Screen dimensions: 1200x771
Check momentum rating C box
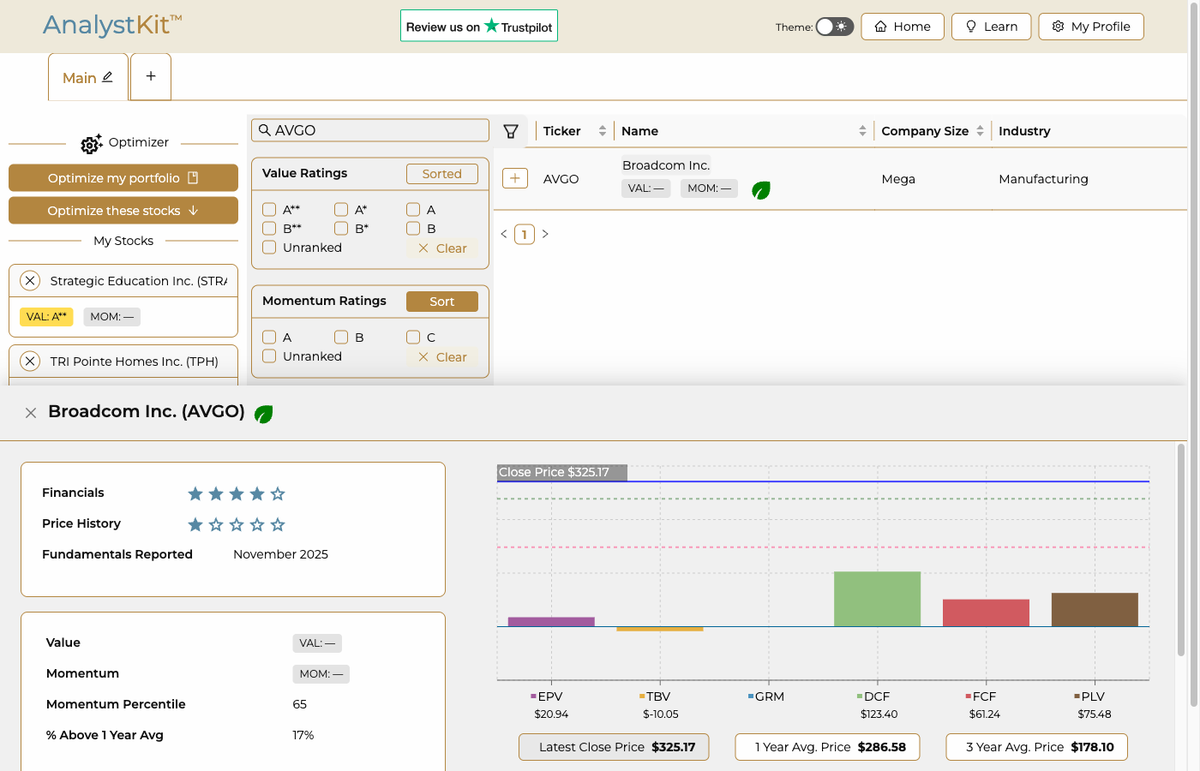413,337
